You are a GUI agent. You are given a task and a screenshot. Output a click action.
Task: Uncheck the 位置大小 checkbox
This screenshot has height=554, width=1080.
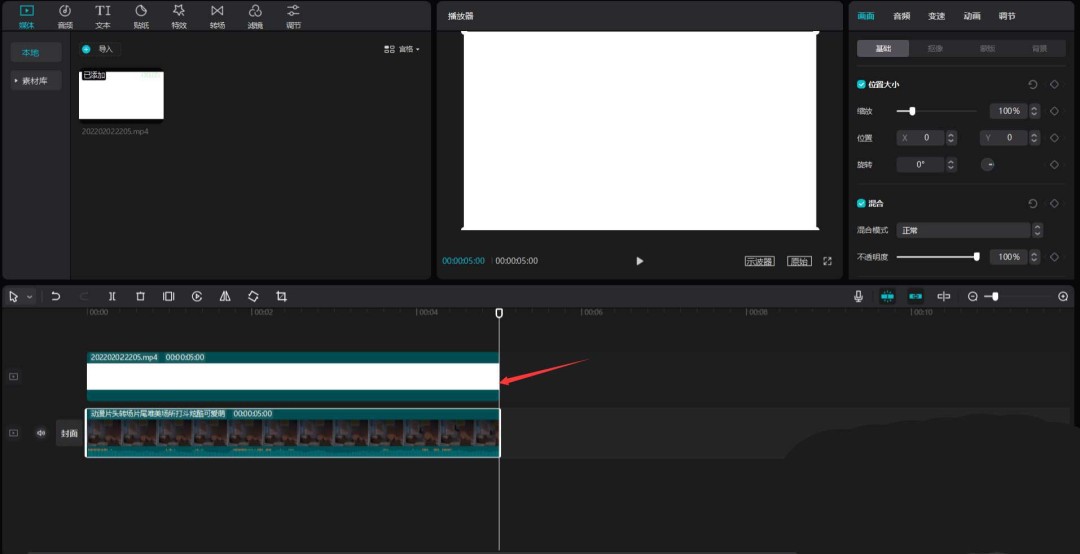click(862, 85)
